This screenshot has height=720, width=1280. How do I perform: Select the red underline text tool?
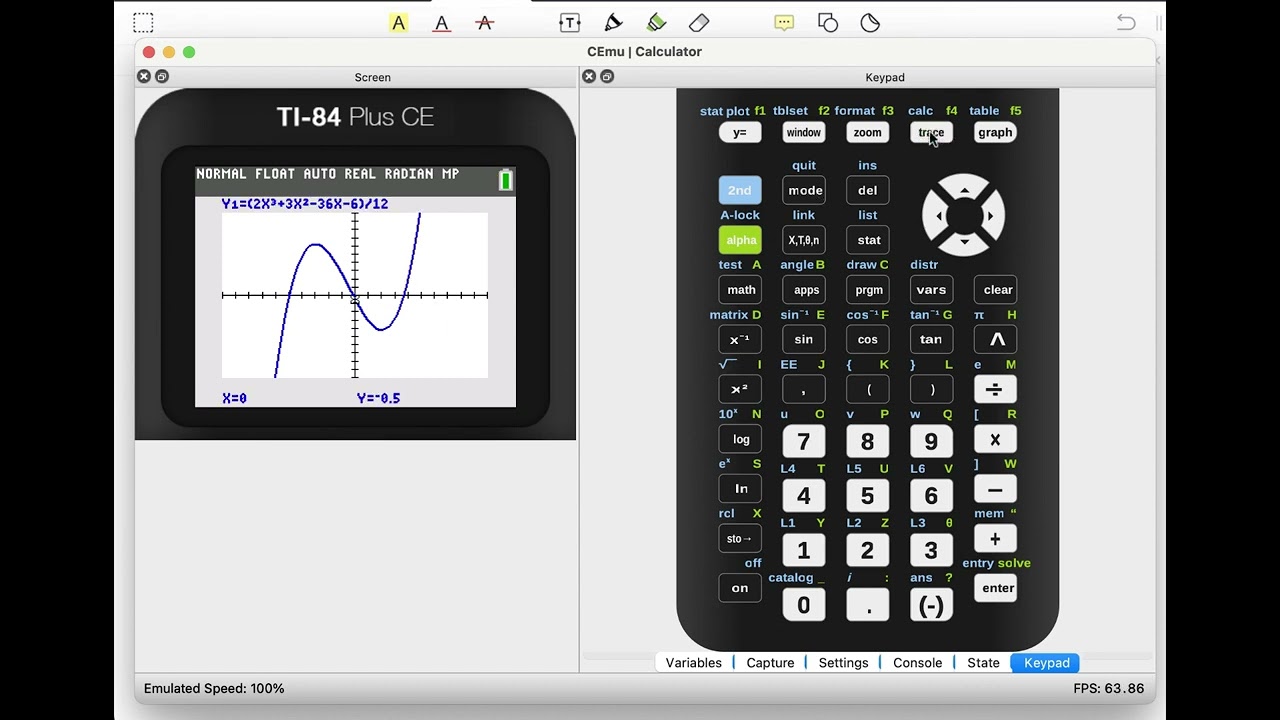click(441, 22)
